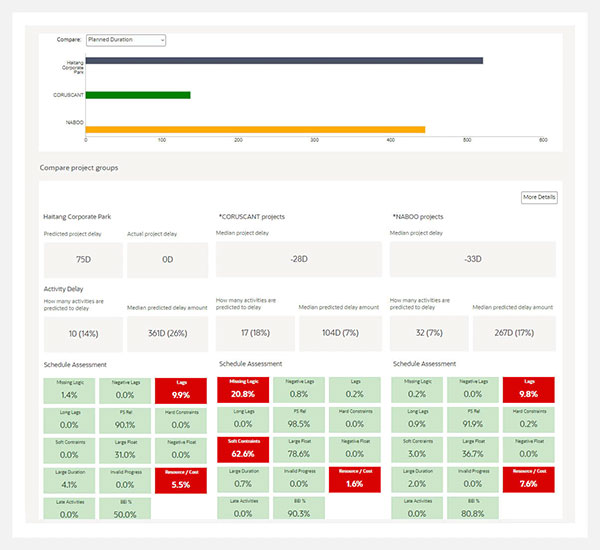Open NABOO median project delay -33D tile
600x550 pixels.
pos(472,260)
